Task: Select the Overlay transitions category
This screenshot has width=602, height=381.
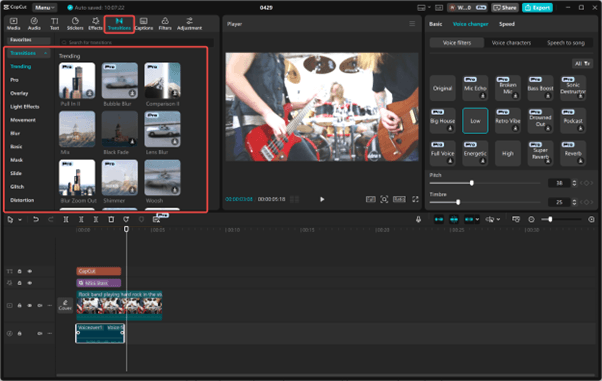Action: coord(19,93)
